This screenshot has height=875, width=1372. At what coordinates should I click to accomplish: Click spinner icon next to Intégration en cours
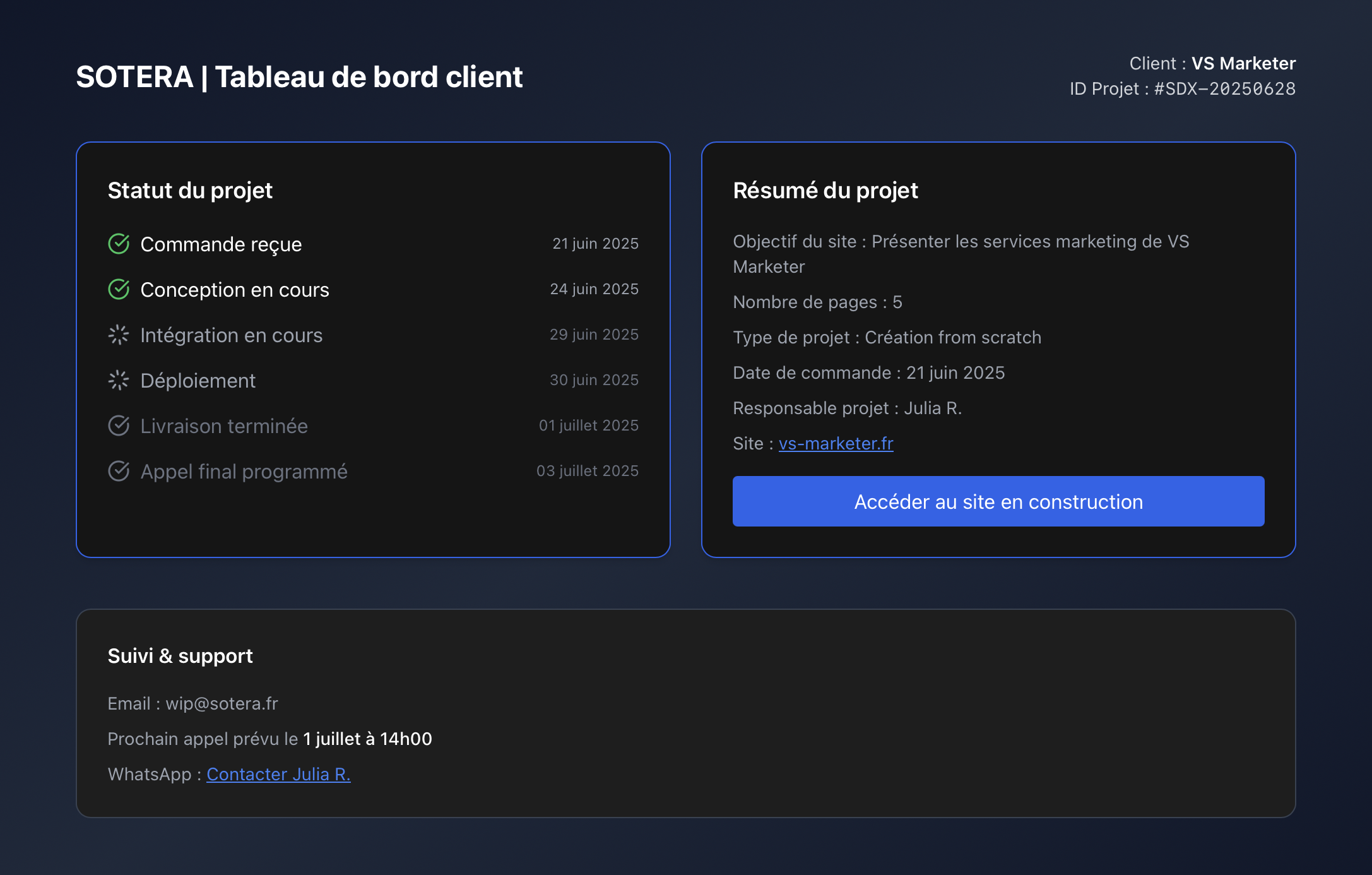119,335
